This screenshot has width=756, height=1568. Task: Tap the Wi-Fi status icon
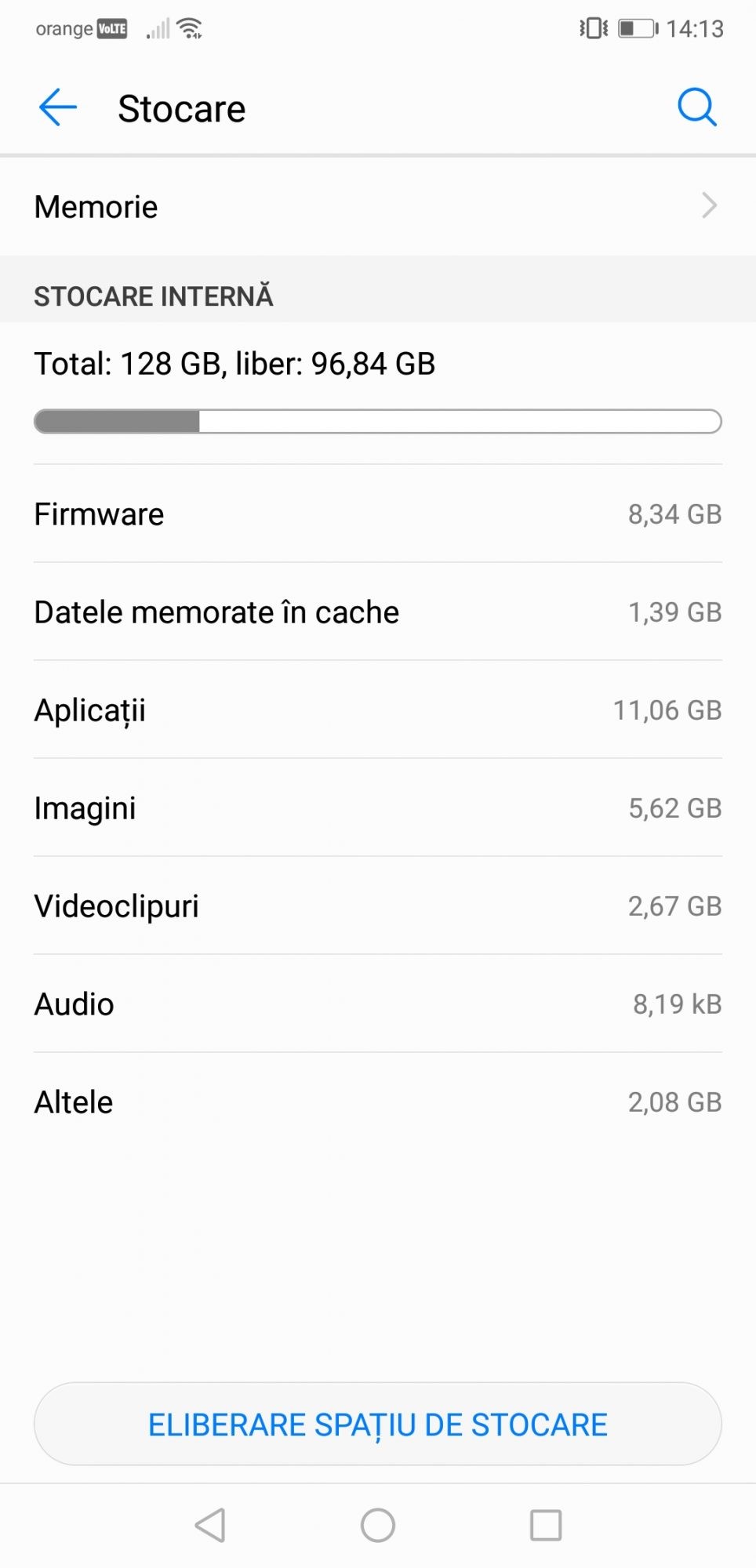[x=191, y=29]
